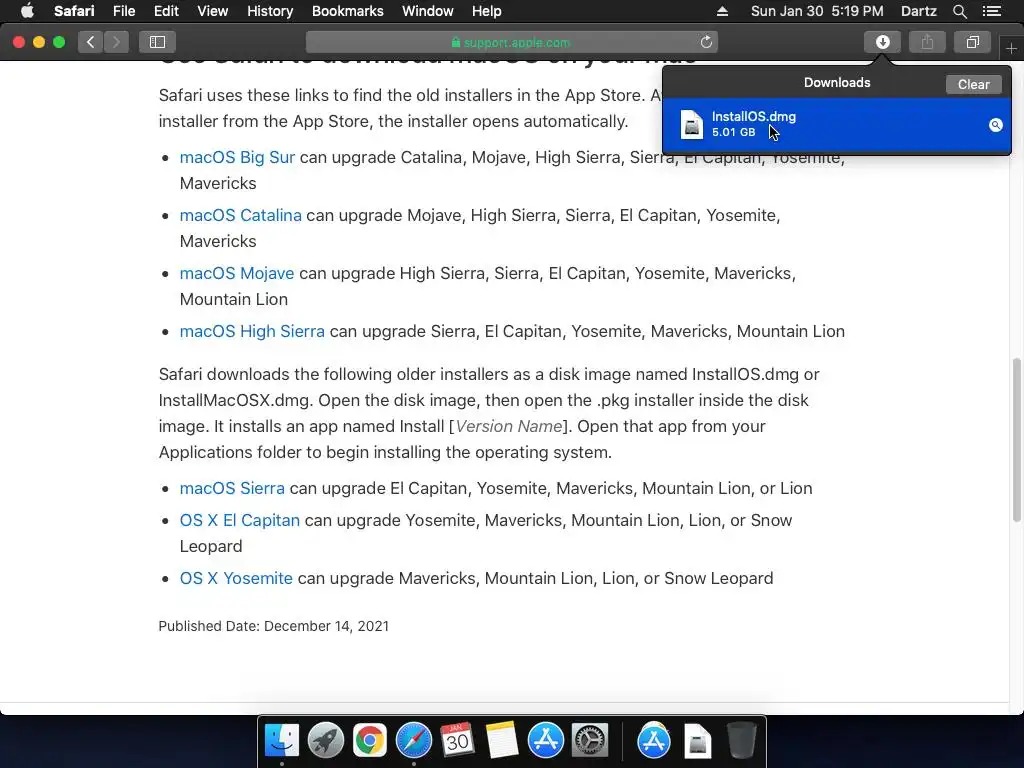
Task: Follow the OS X El Capitan link
Action: point(240,520)
